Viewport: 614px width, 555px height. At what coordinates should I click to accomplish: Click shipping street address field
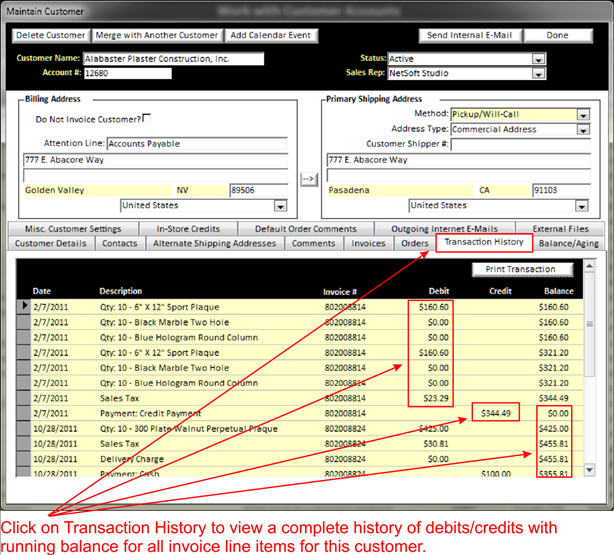coord(459,160)
